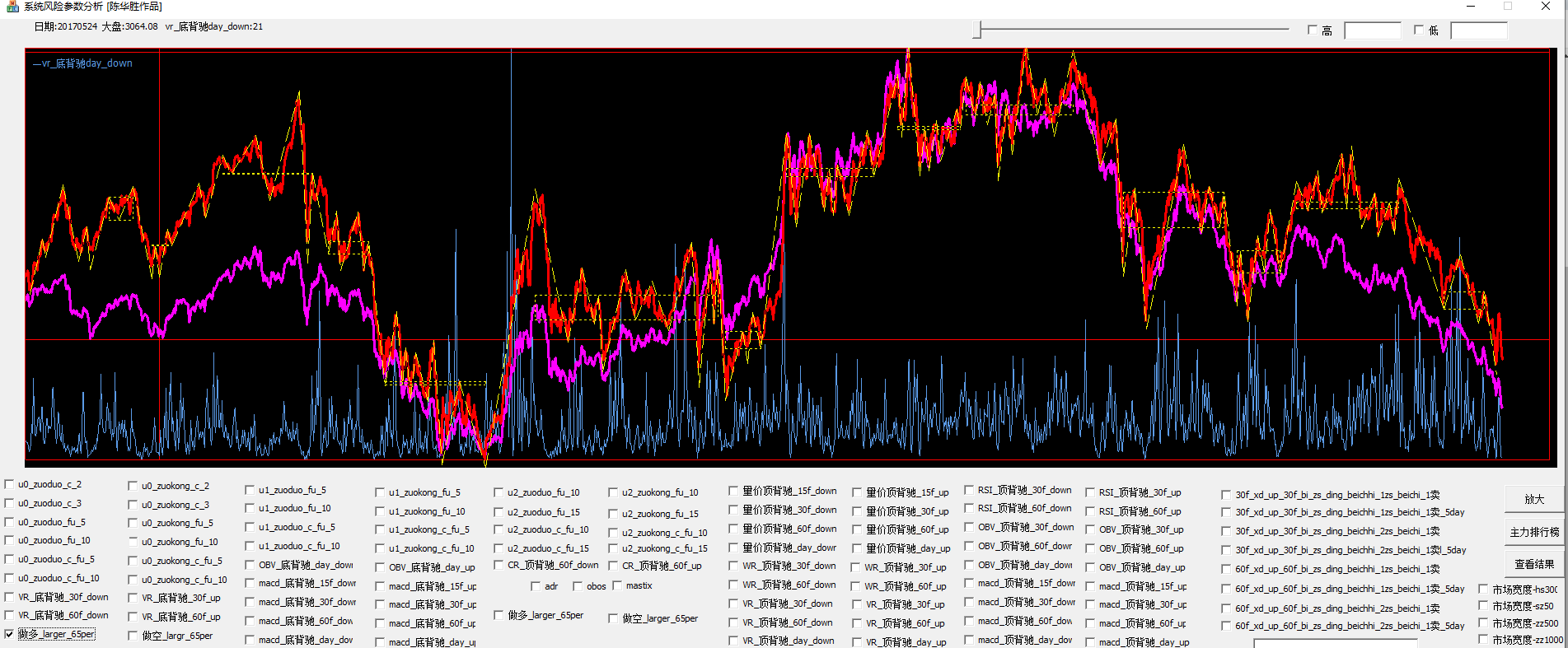Click the 日期:20170524 status text
The height and width of the screenshot is (648, 1568).
click(x=65, y=26)
